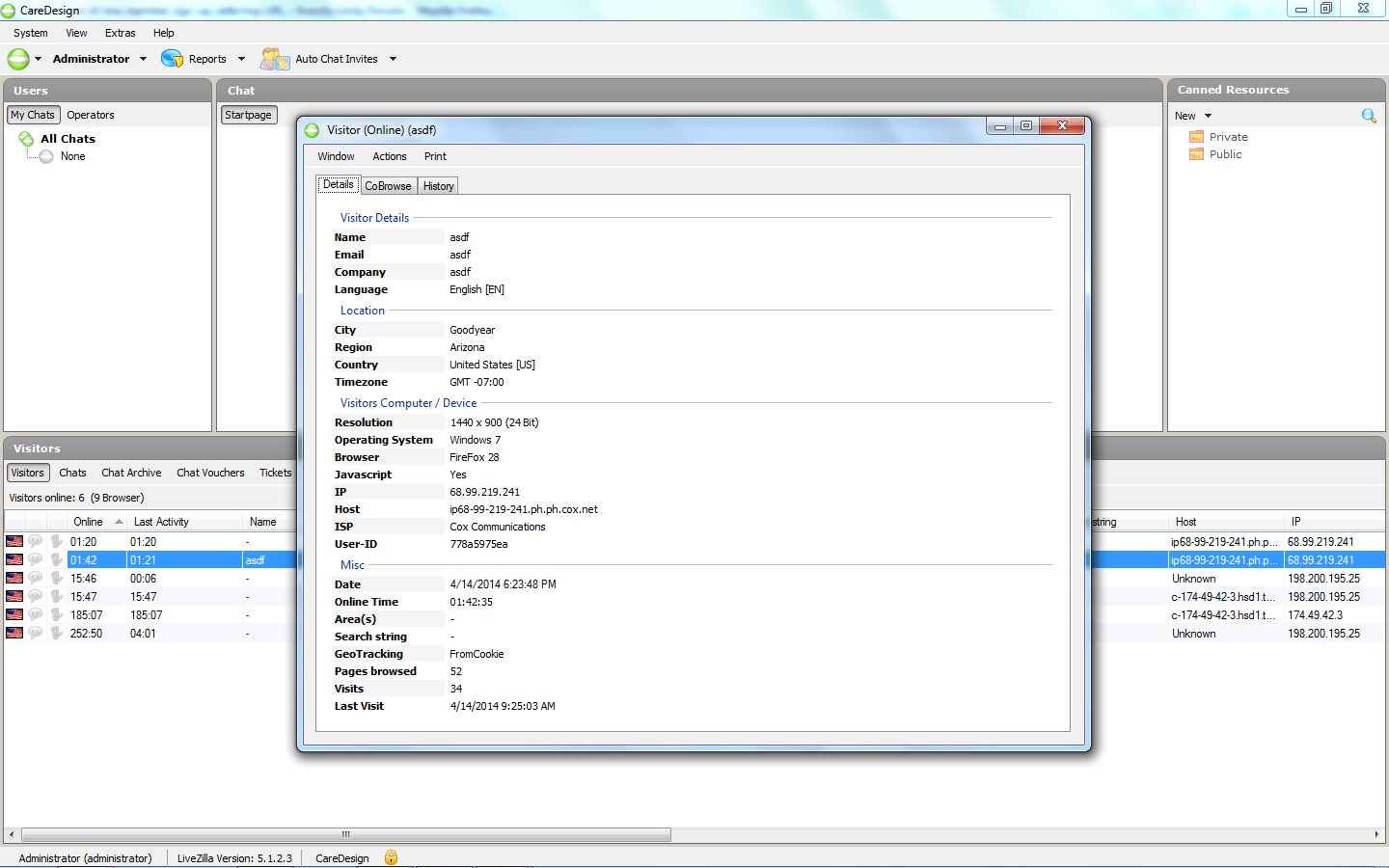Click the padlock icon in status bar
This screenshot has width=1389, height=868.
point(391,857)
